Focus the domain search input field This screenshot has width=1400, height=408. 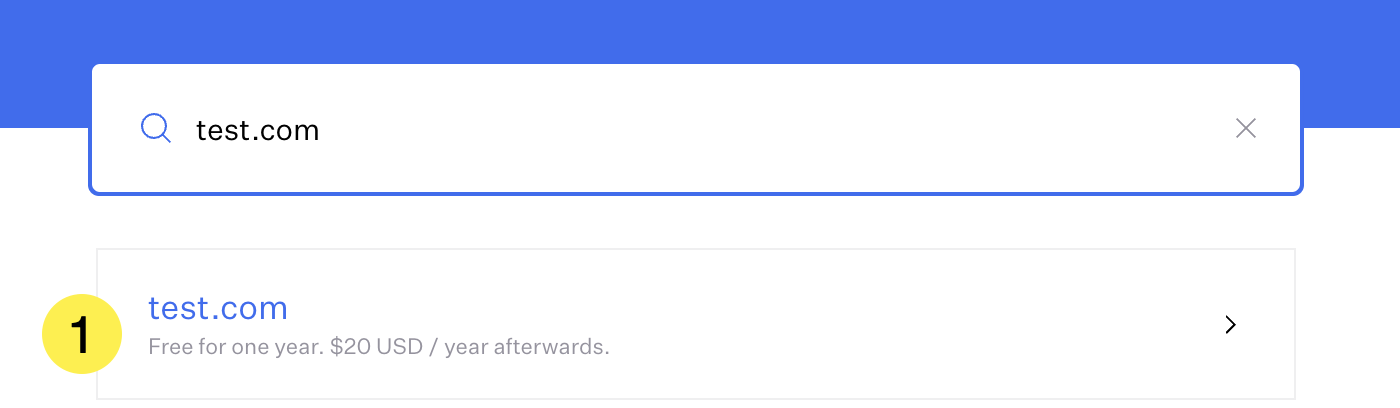tap(700, 129)
